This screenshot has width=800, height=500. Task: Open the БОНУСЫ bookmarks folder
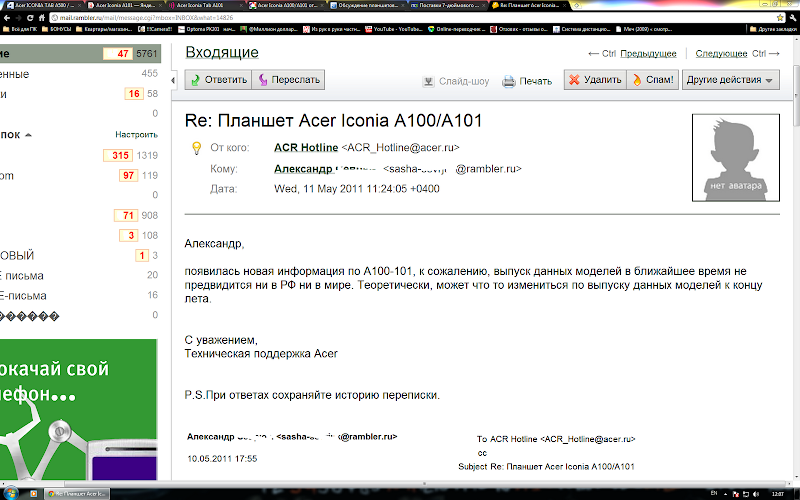(57, 30)
